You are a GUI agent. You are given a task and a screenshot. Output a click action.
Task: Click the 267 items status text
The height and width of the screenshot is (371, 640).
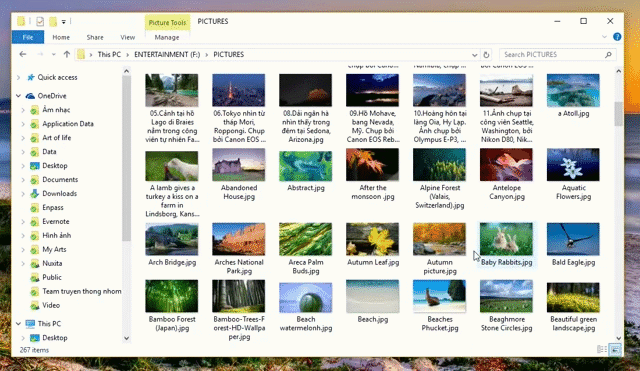pos(34,350)
